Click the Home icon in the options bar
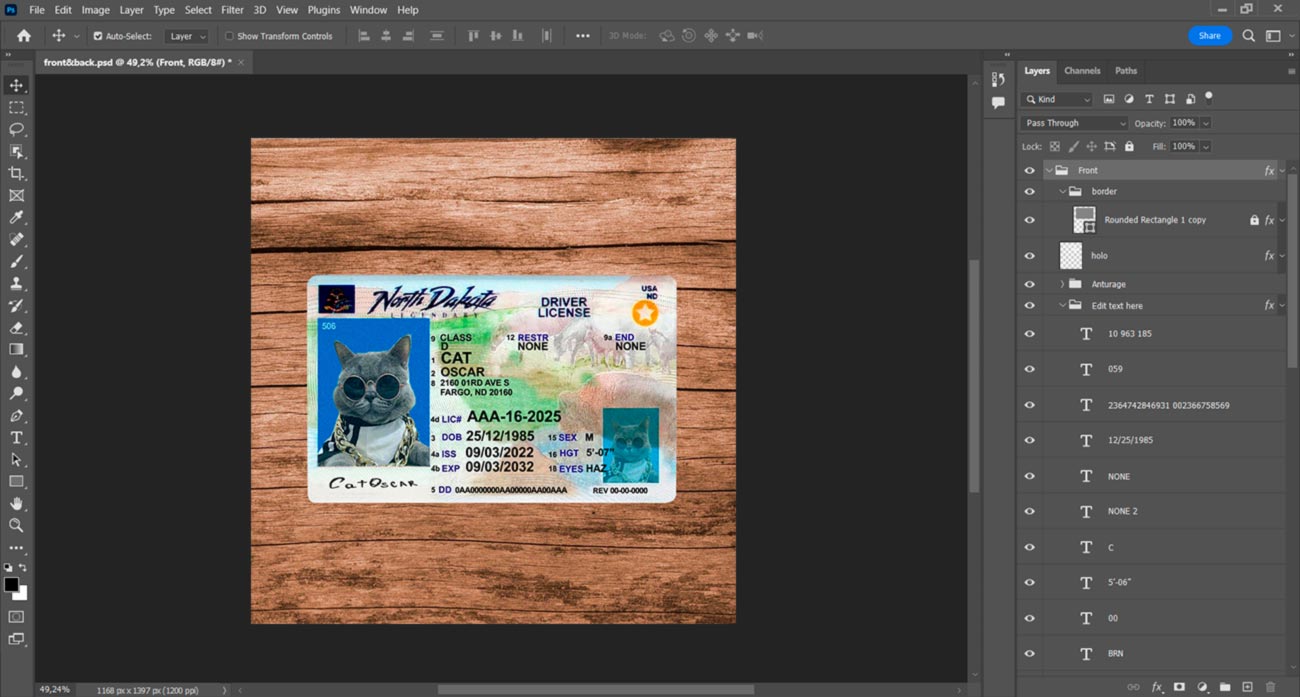Viewport: 1300px width, 697px height. (24, 36)
